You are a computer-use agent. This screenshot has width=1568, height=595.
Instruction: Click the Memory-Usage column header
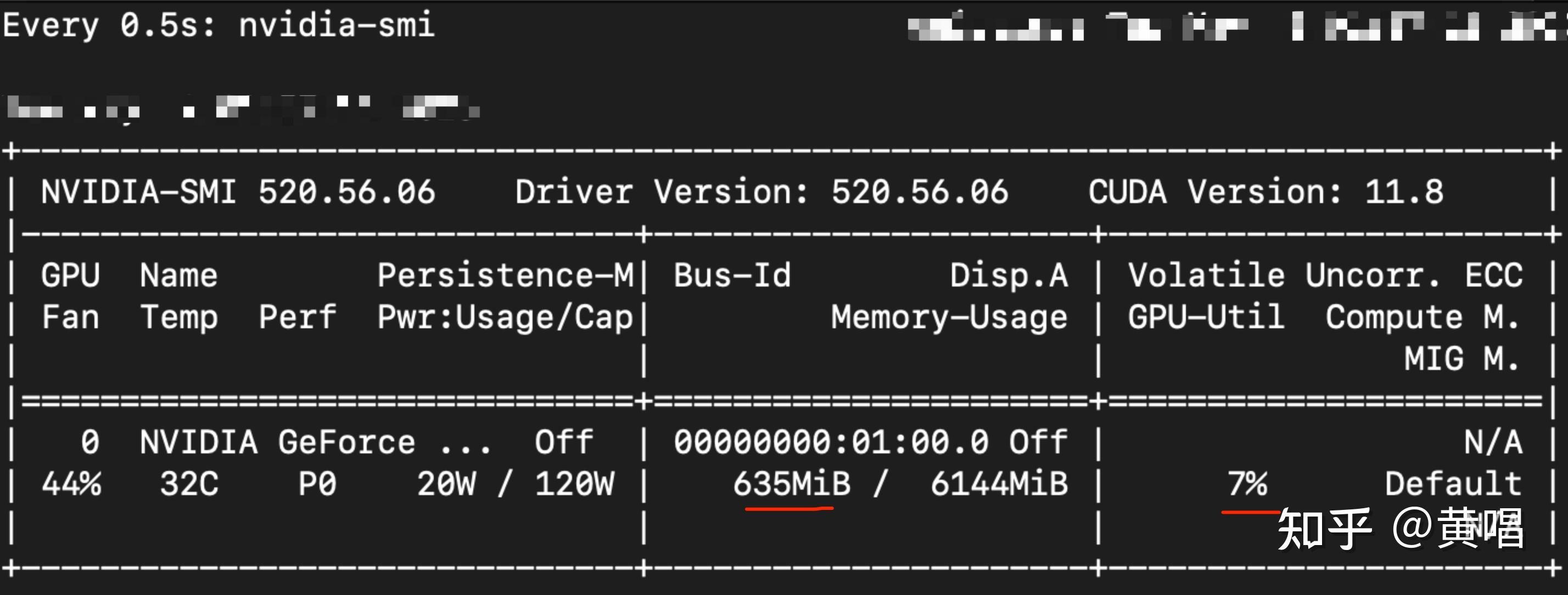tap(948, 318)
